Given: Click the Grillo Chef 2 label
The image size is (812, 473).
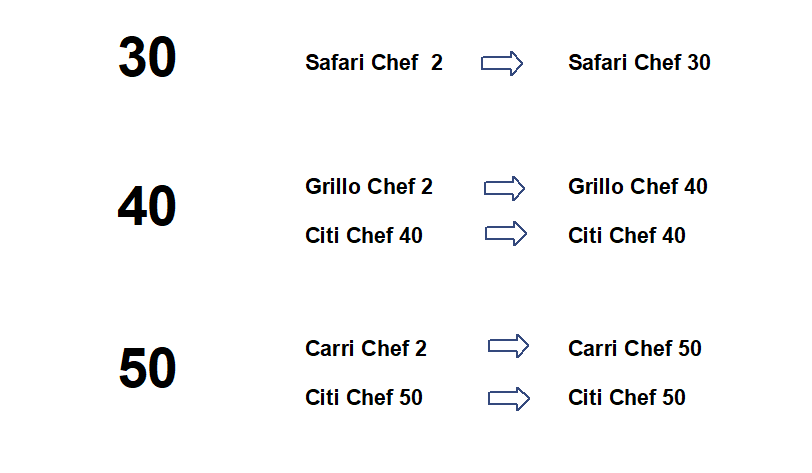Looking at the screenshot, I should tap(369, 187).
